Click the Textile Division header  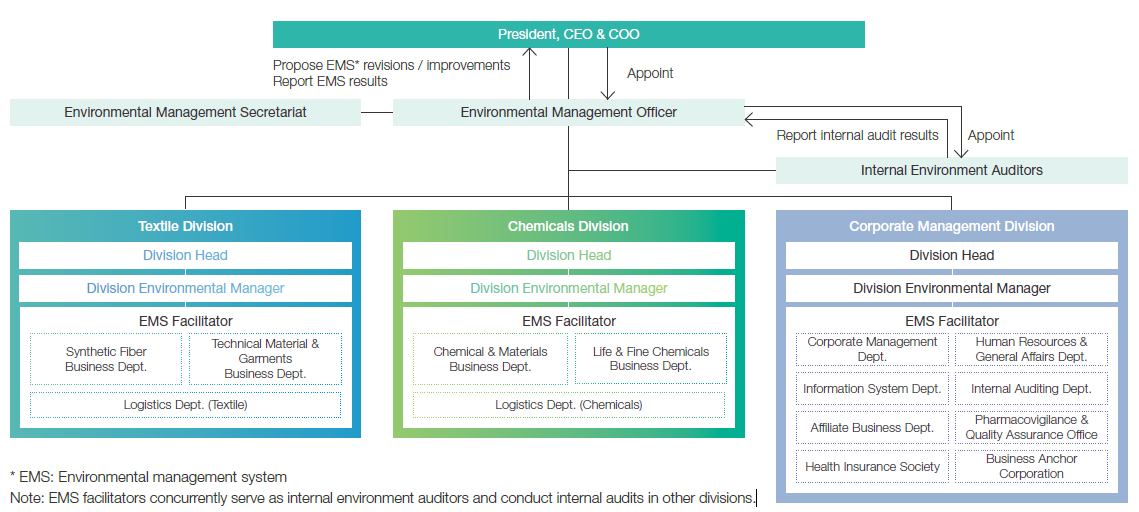(185, 226)
